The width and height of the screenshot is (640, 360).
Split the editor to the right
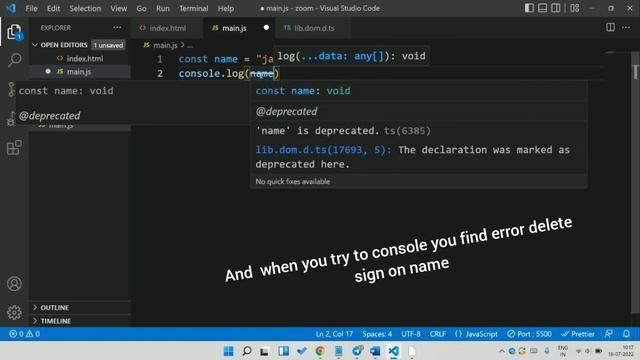point(610,27)
